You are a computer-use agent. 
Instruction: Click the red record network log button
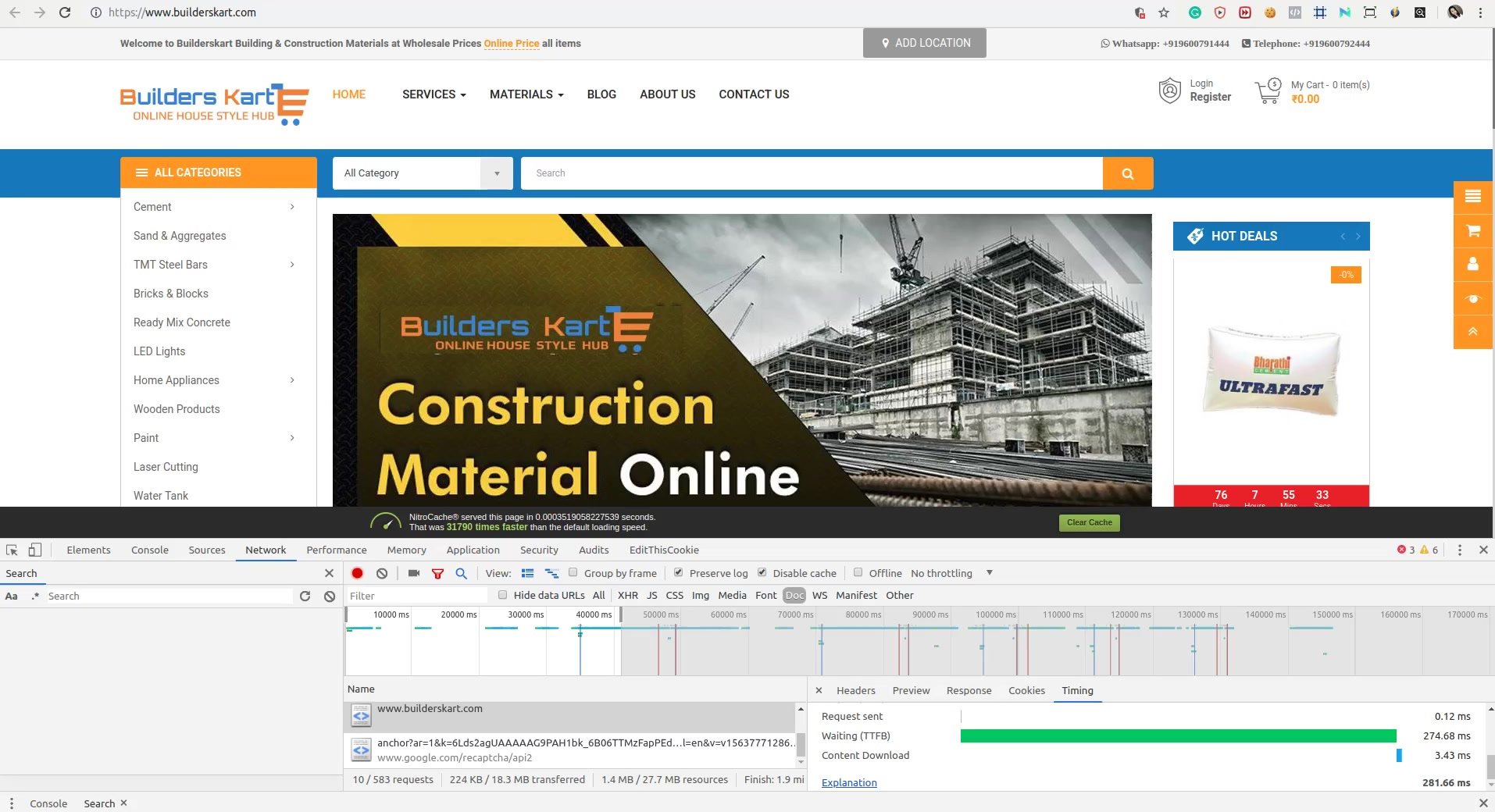[x=357, y=573]
